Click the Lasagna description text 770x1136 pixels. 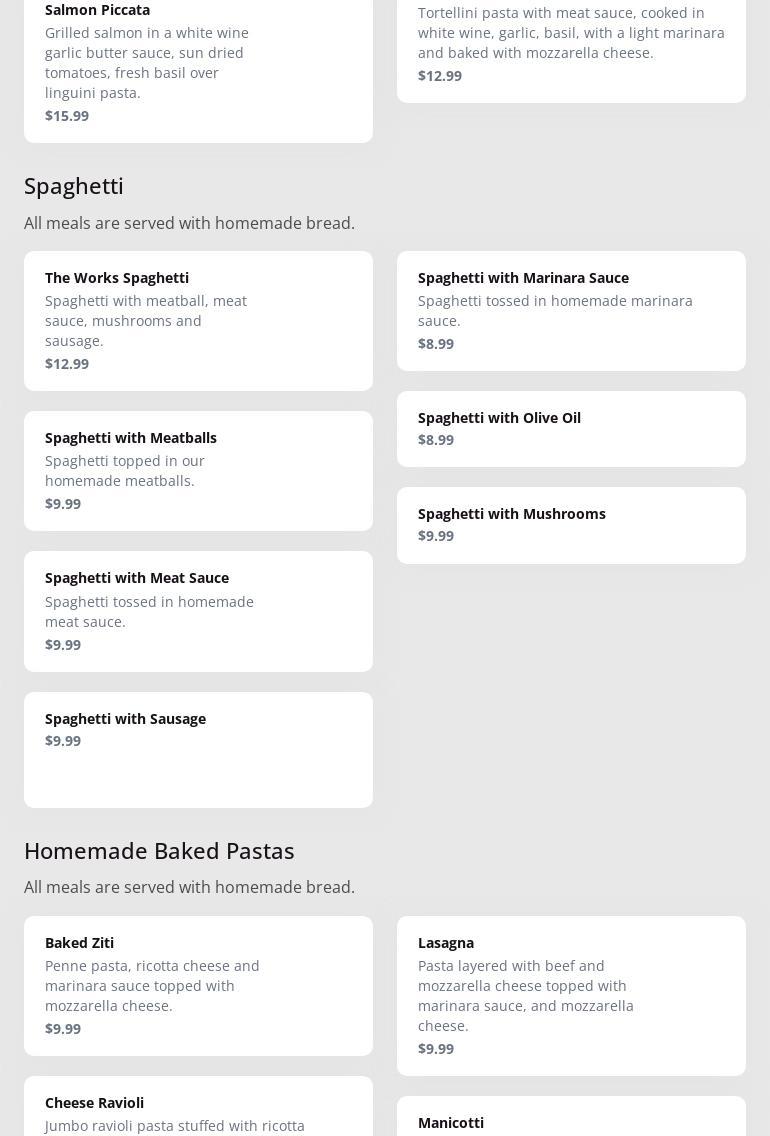point(526,996)
